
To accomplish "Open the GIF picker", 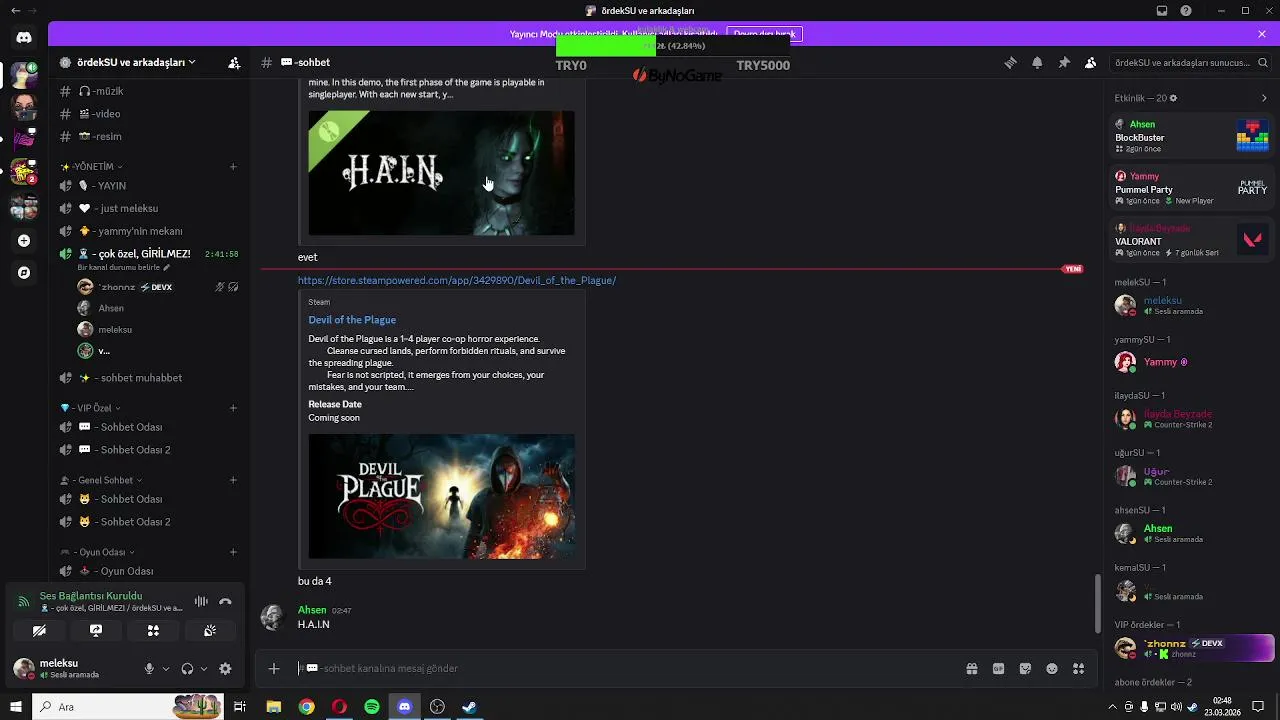I will pos(998,669).
